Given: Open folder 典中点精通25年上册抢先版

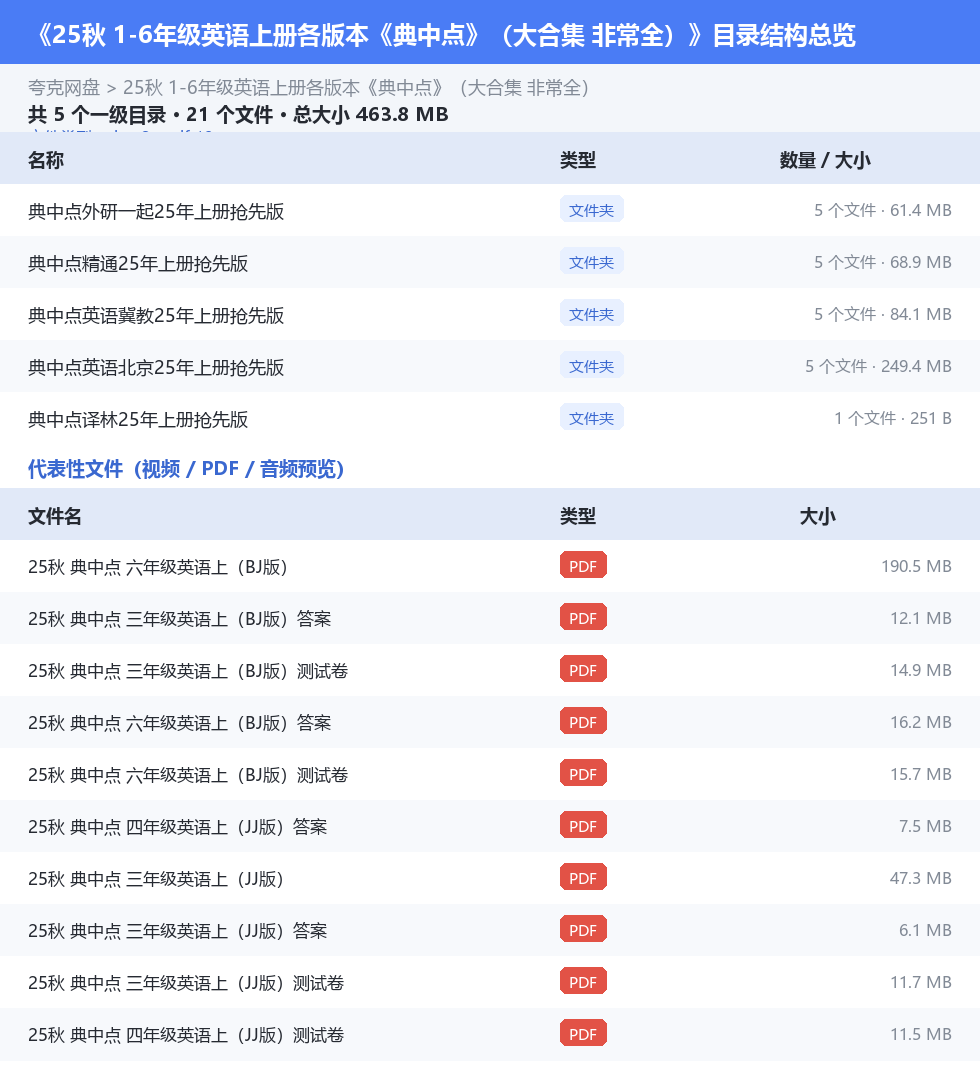Looking at the screenshot, I should [138, 263].
